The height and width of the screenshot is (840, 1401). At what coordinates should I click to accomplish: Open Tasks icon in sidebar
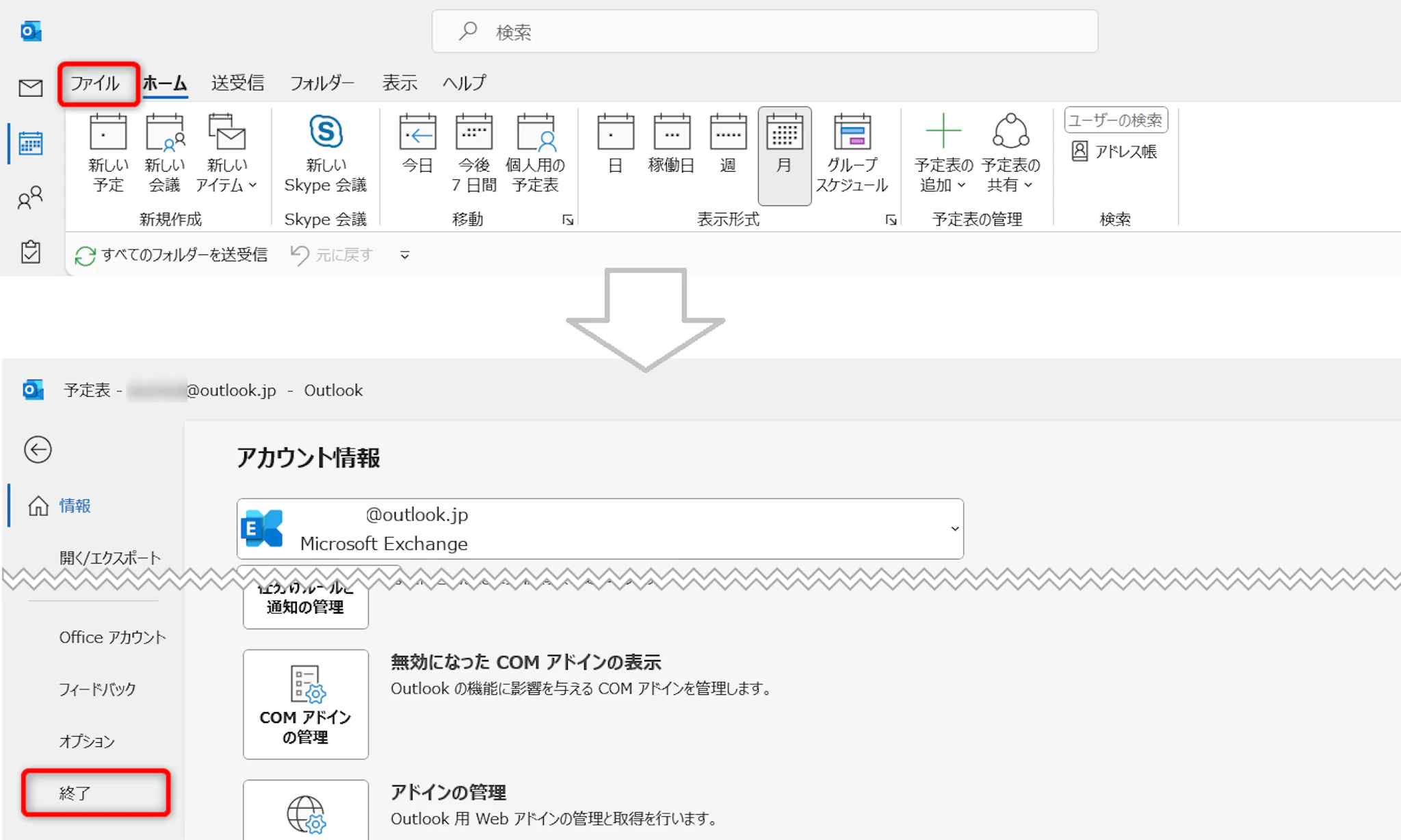pos(31,251)
